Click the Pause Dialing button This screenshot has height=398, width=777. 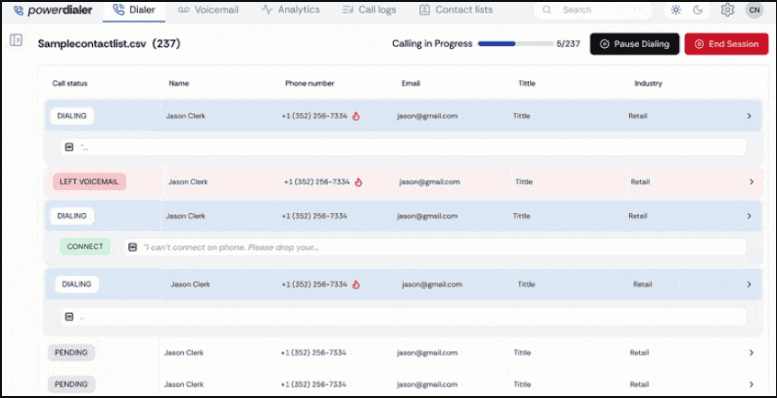(x=634, y=44)
